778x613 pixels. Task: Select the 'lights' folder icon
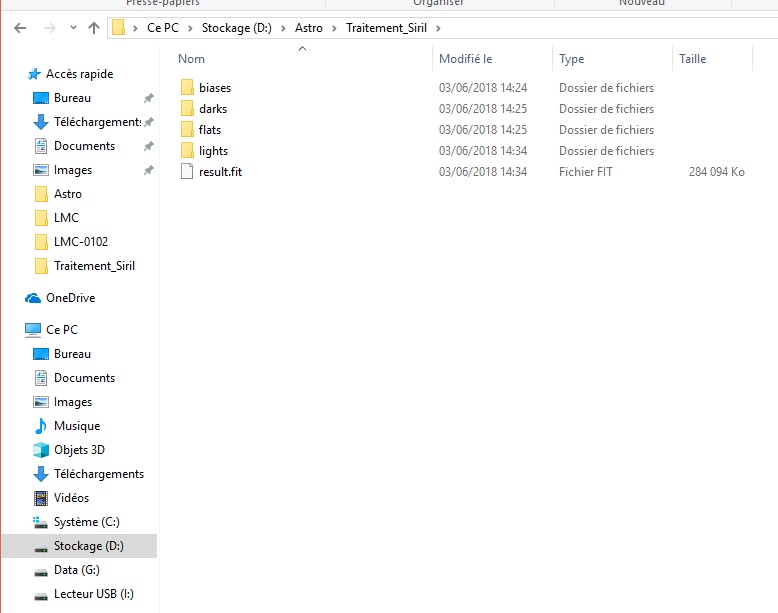coord(187,150)
